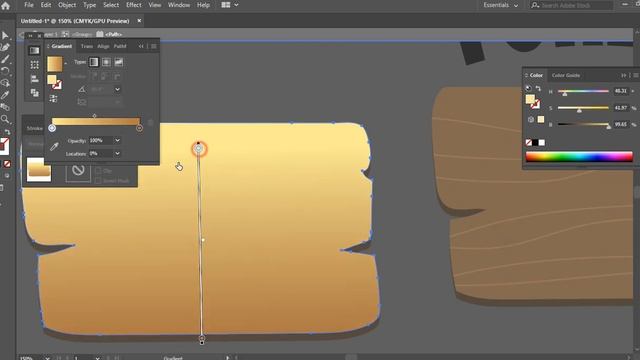The height and width of the screenshot is (360, 640).
Task: Switch to the Pathfinder tab
Action: (x=120, y=46)
